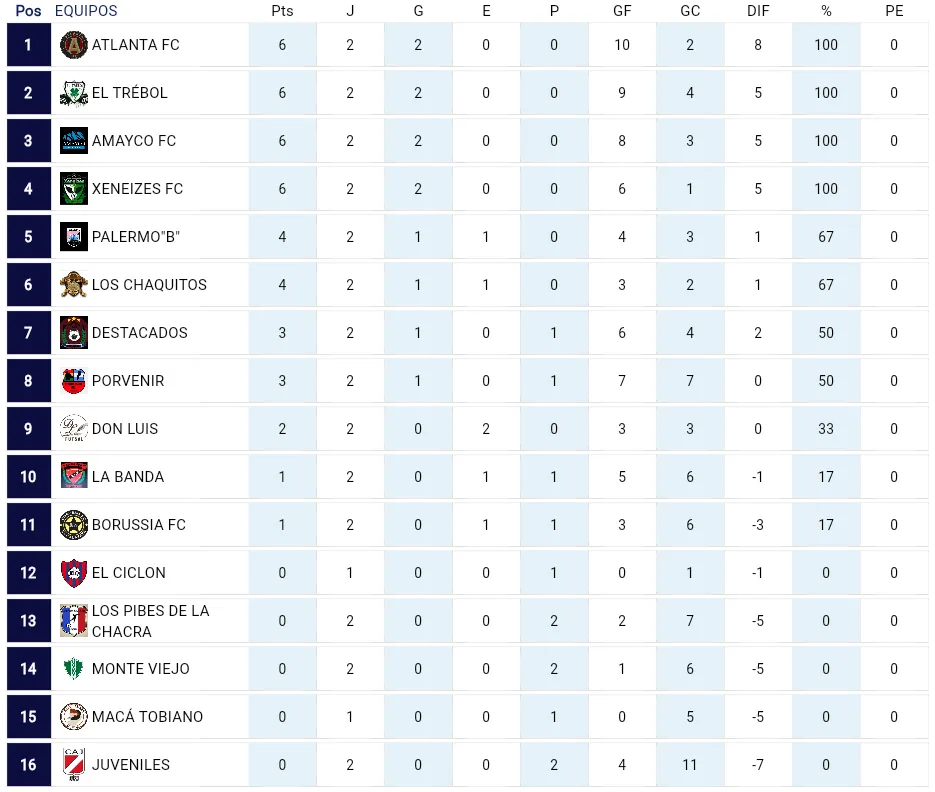Click the Monte Viejo team crest
This screenshot has width=935, height=792.
[x=74, y=669]
